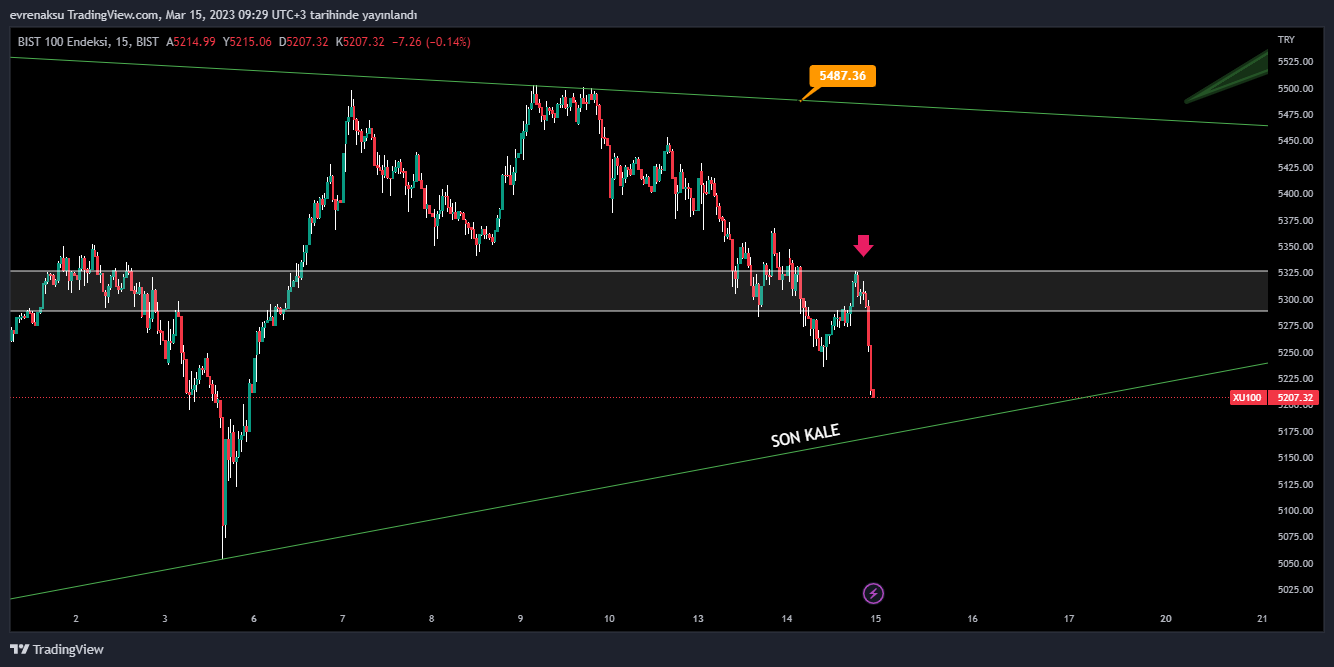This screenshot has width=1334, height=667.
Task: Click the 5250.00 price axis label
Action: [x=1294, y=352]
